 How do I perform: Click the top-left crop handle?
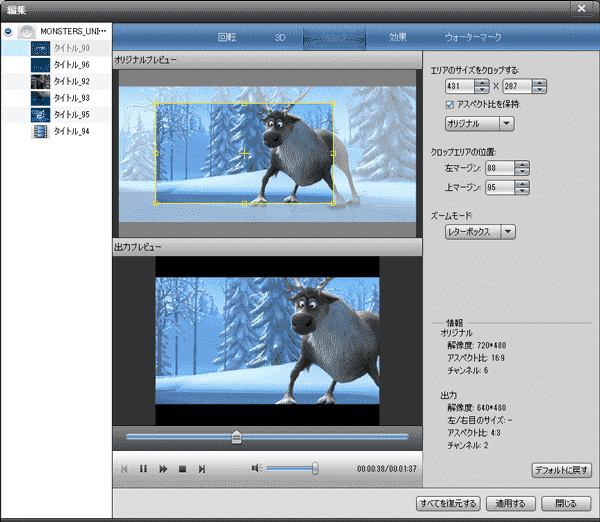pos(156,103)
